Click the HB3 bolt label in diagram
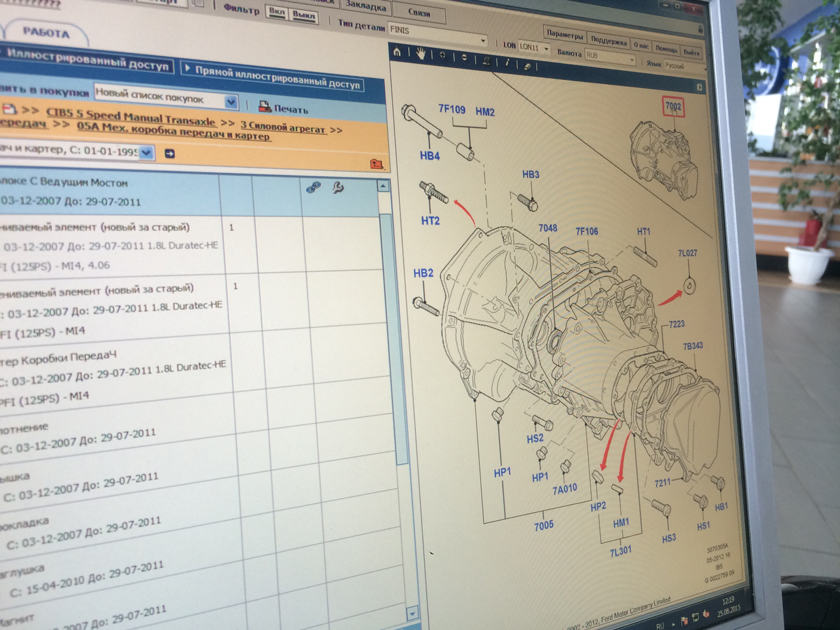Screen dimensions: 840x630 pyautogui.click(x=530, y=175)
